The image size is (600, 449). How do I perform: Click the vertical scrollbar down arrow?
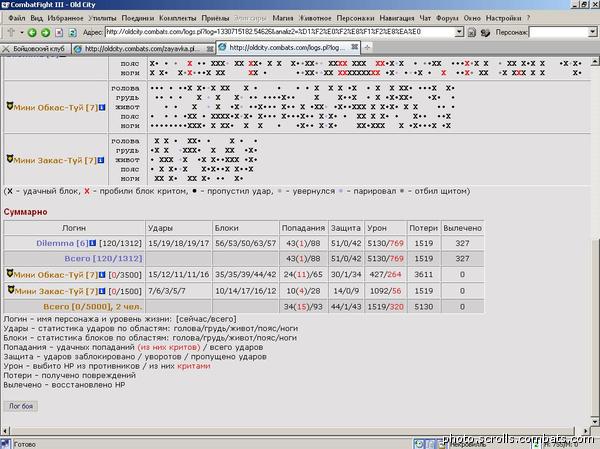click(595, 421)
